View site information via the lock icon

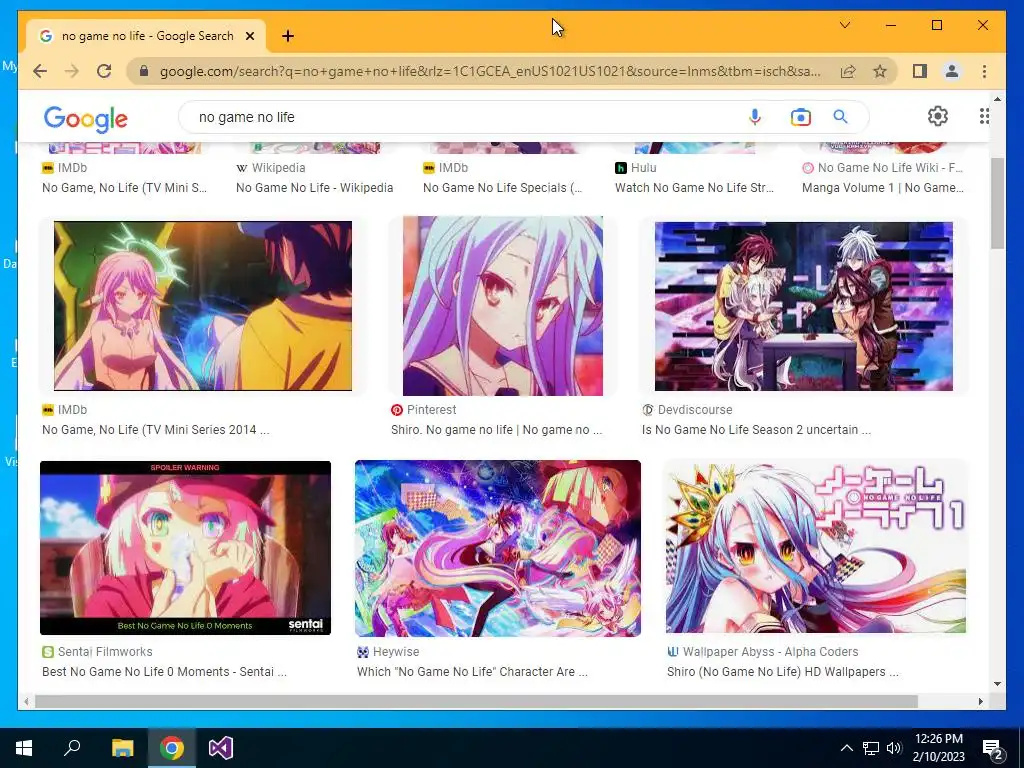[x=144, y=71]
